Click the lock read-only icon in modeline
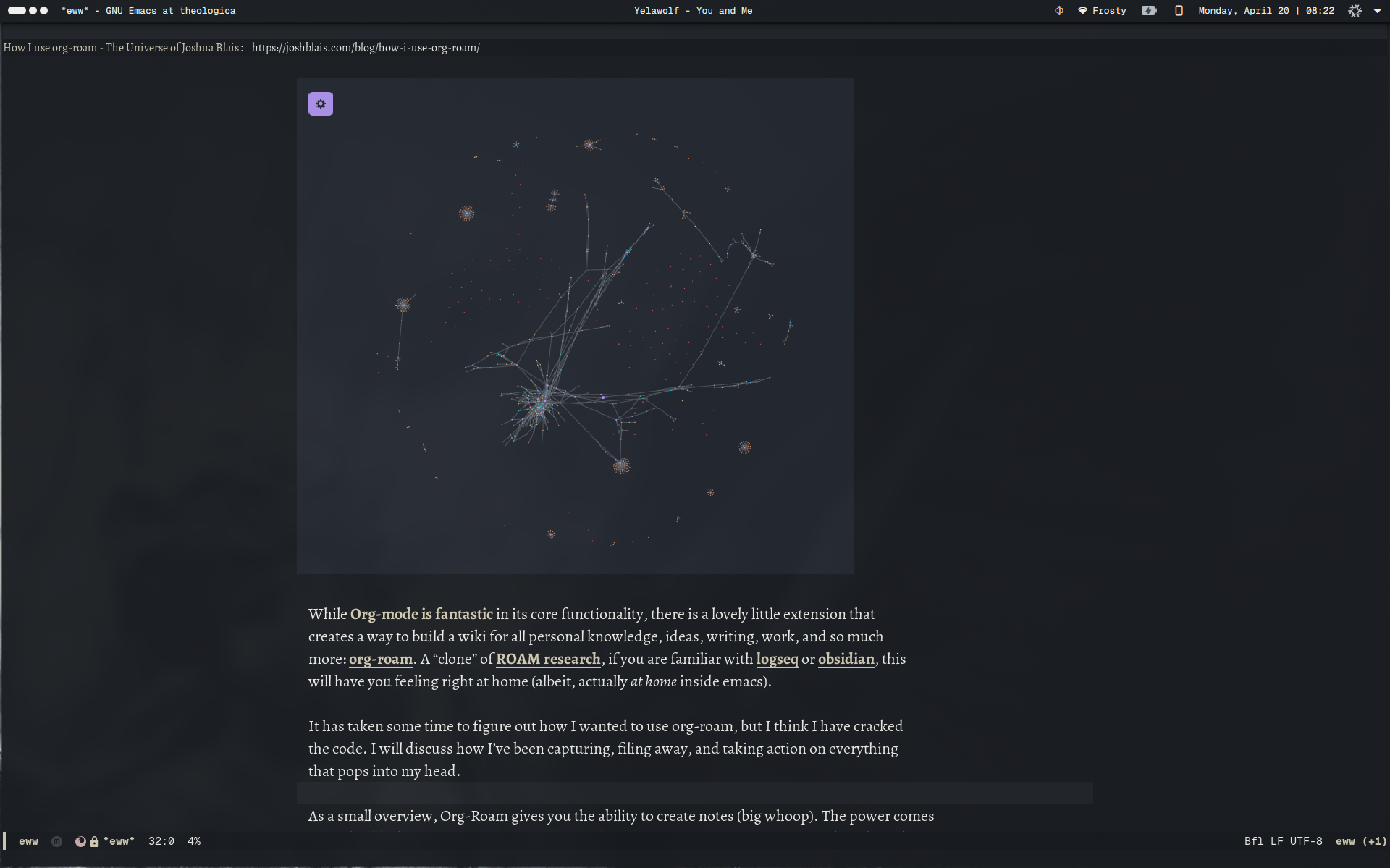This screenshot has height=868, width=1390. tap(94, 842)
